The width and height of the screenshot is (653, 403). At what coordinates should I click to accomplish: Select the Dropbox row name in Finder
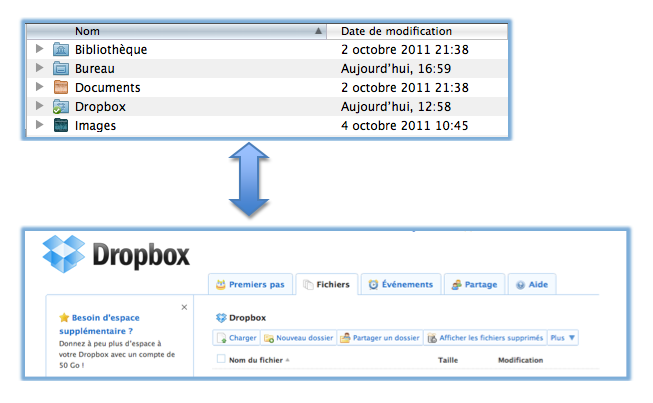click(100, 107)
